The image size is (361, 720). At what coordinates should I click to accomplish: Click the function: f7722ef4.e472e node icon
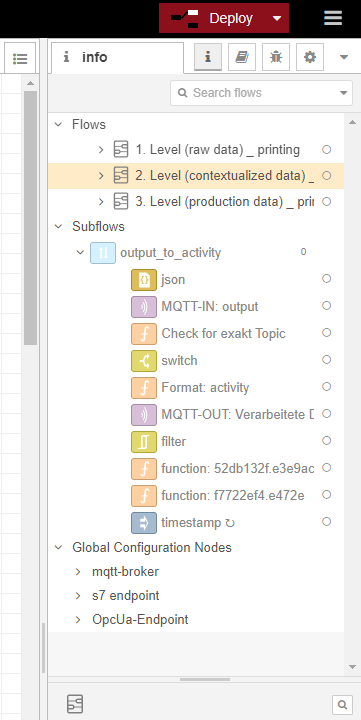pyautogui.click(x=144, y=496)
